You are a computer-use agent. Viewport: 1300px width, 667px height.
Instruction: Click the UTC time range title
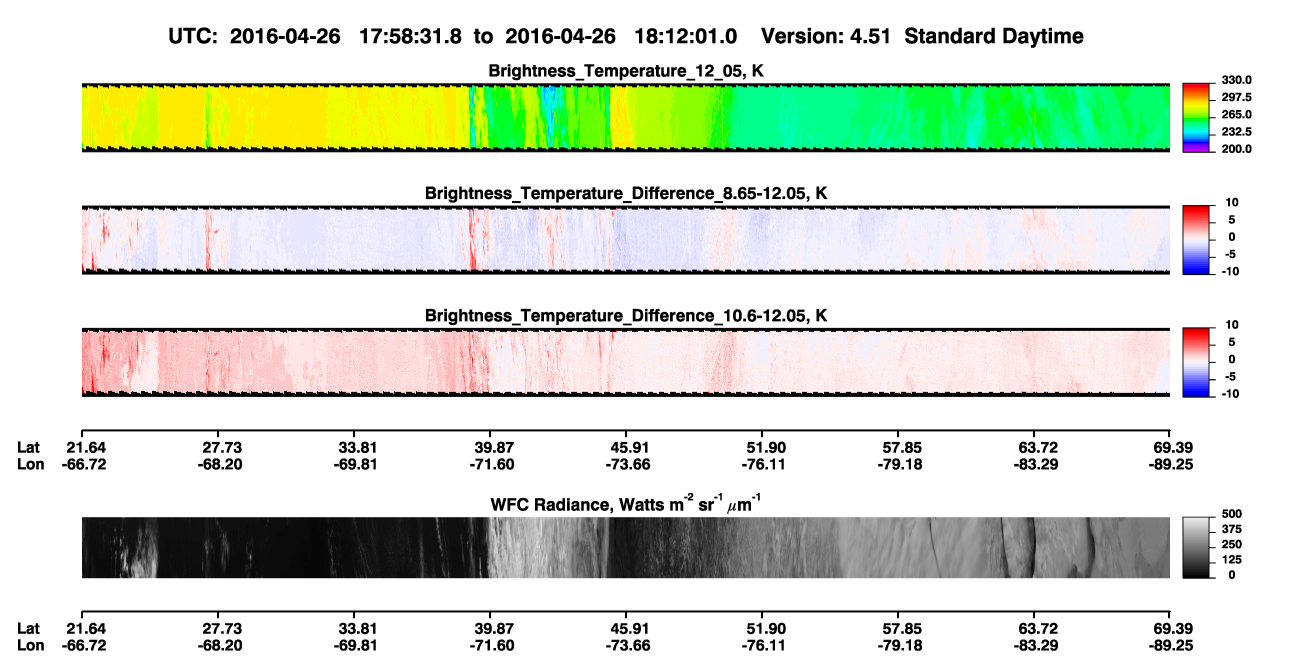(452, 36)
